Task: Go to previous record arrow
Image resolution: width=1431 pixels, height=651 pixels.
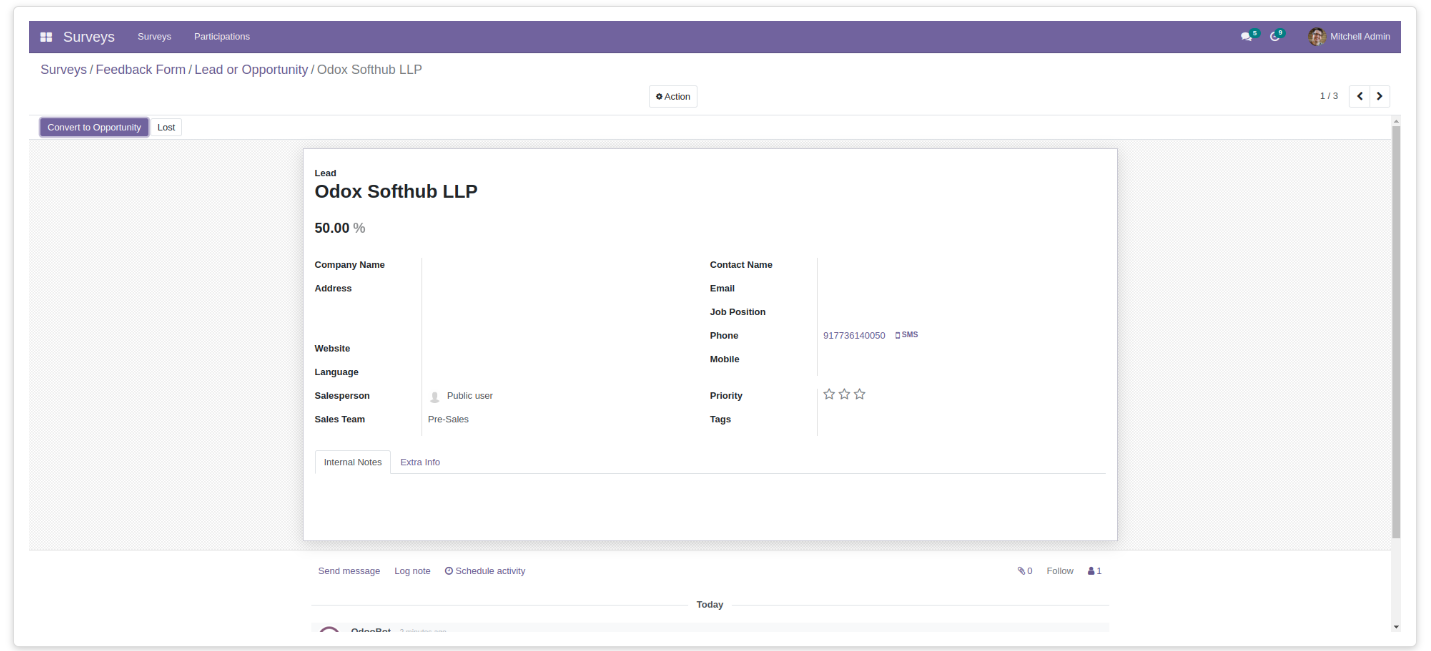Action: [x=1359, y=96]
